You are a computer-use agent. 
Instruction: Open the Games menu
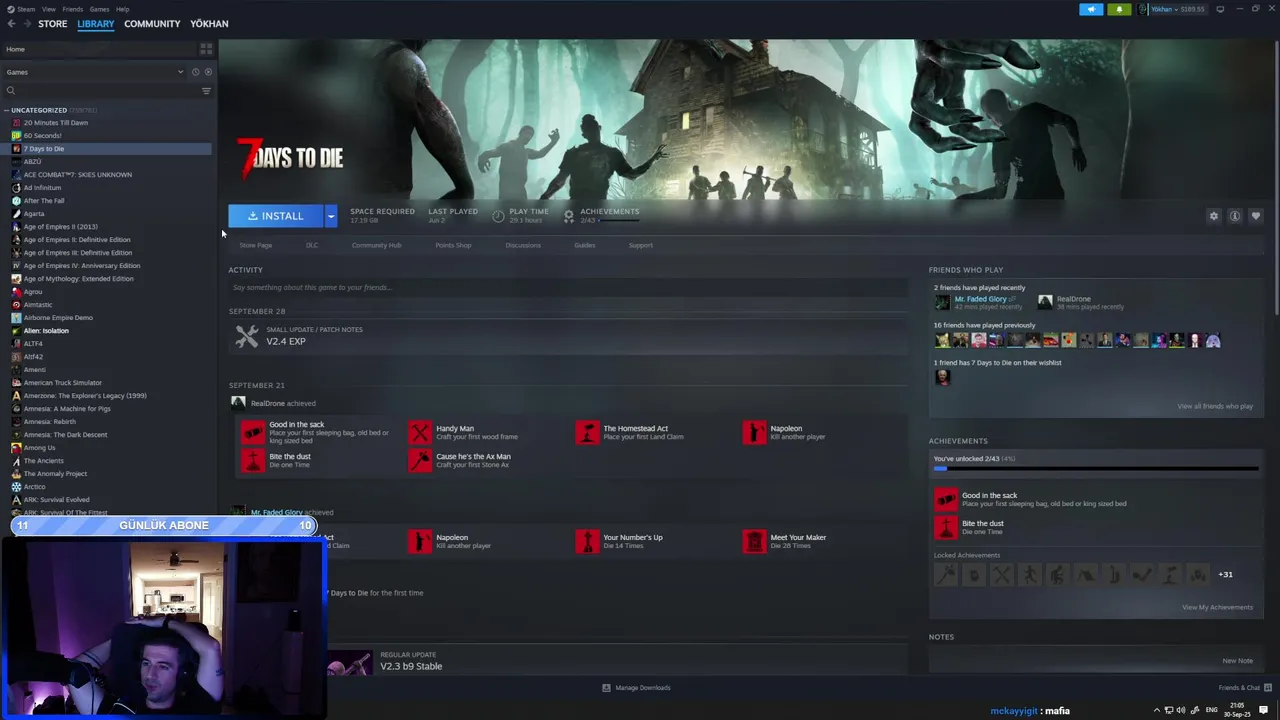pyautogui.click(x=99, y=9)
